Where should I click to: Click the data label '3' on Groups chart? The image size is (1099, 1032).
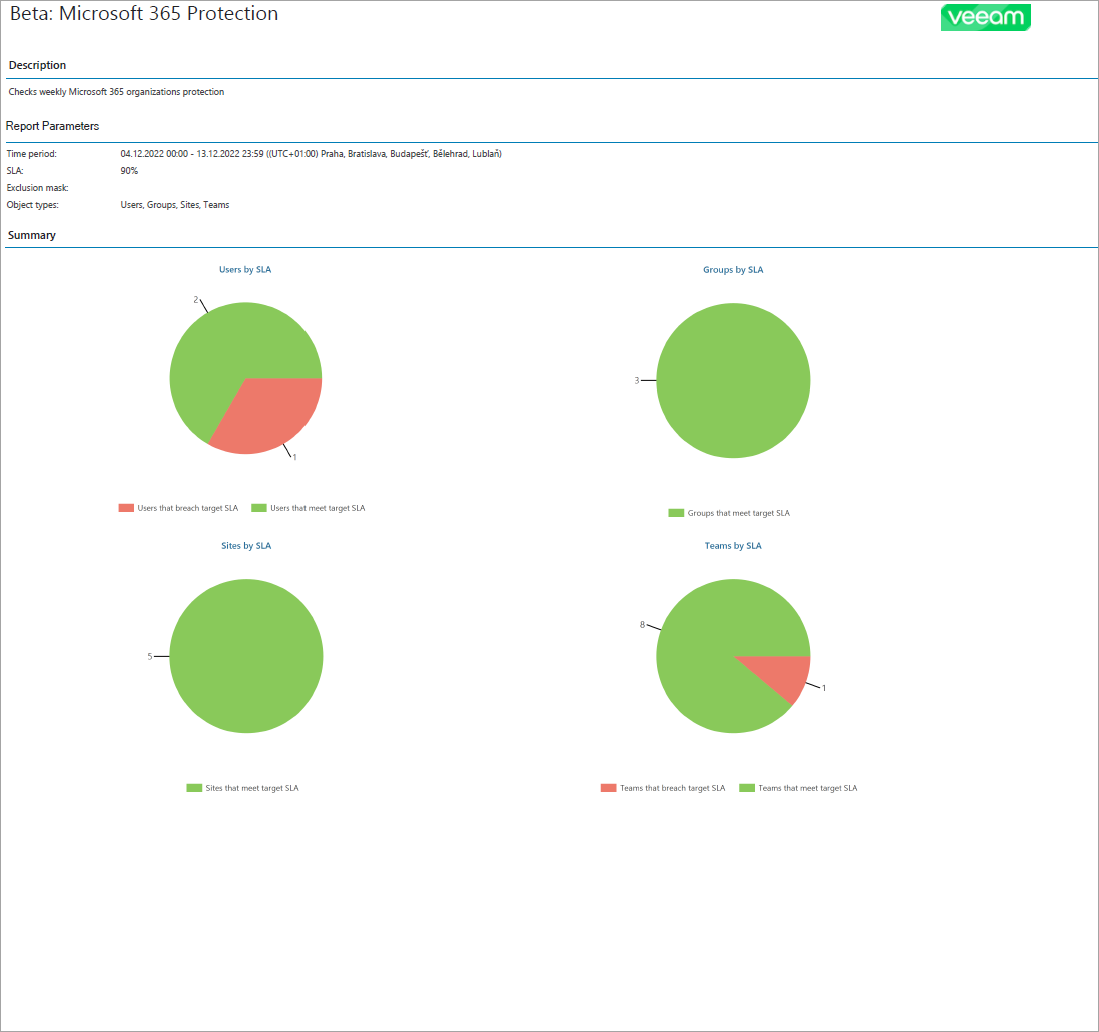(636, 381)
